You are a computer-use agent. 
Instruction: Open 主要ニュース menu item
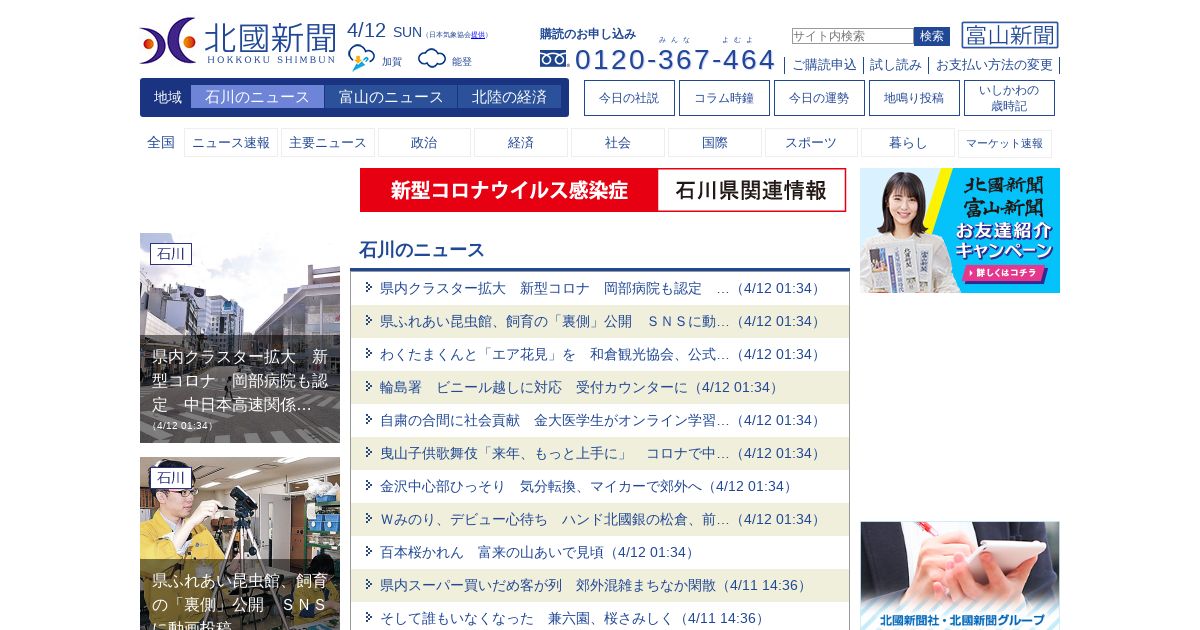point(328,143)
